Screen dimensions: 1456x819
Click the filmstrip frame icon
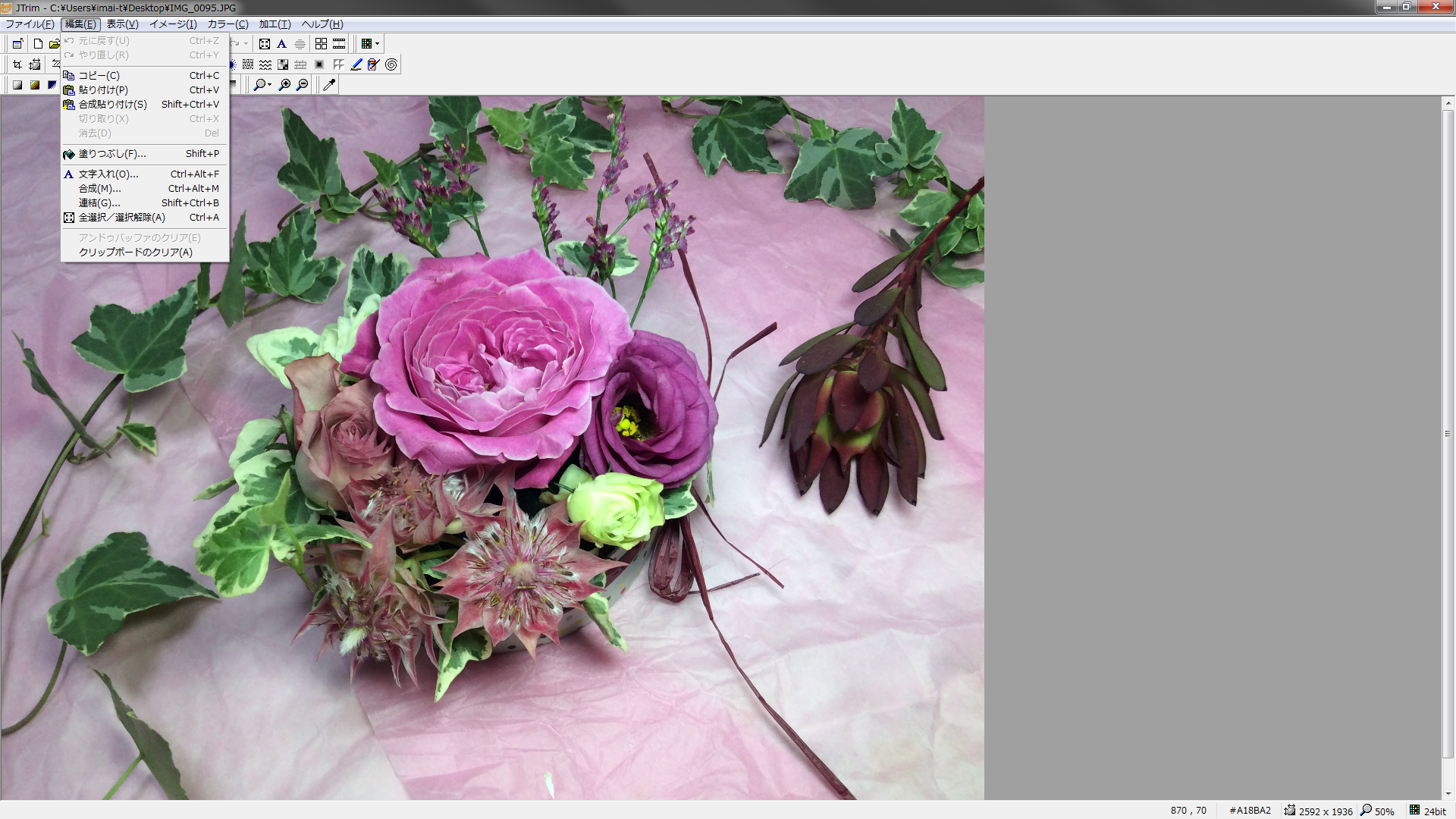point(339,44)
